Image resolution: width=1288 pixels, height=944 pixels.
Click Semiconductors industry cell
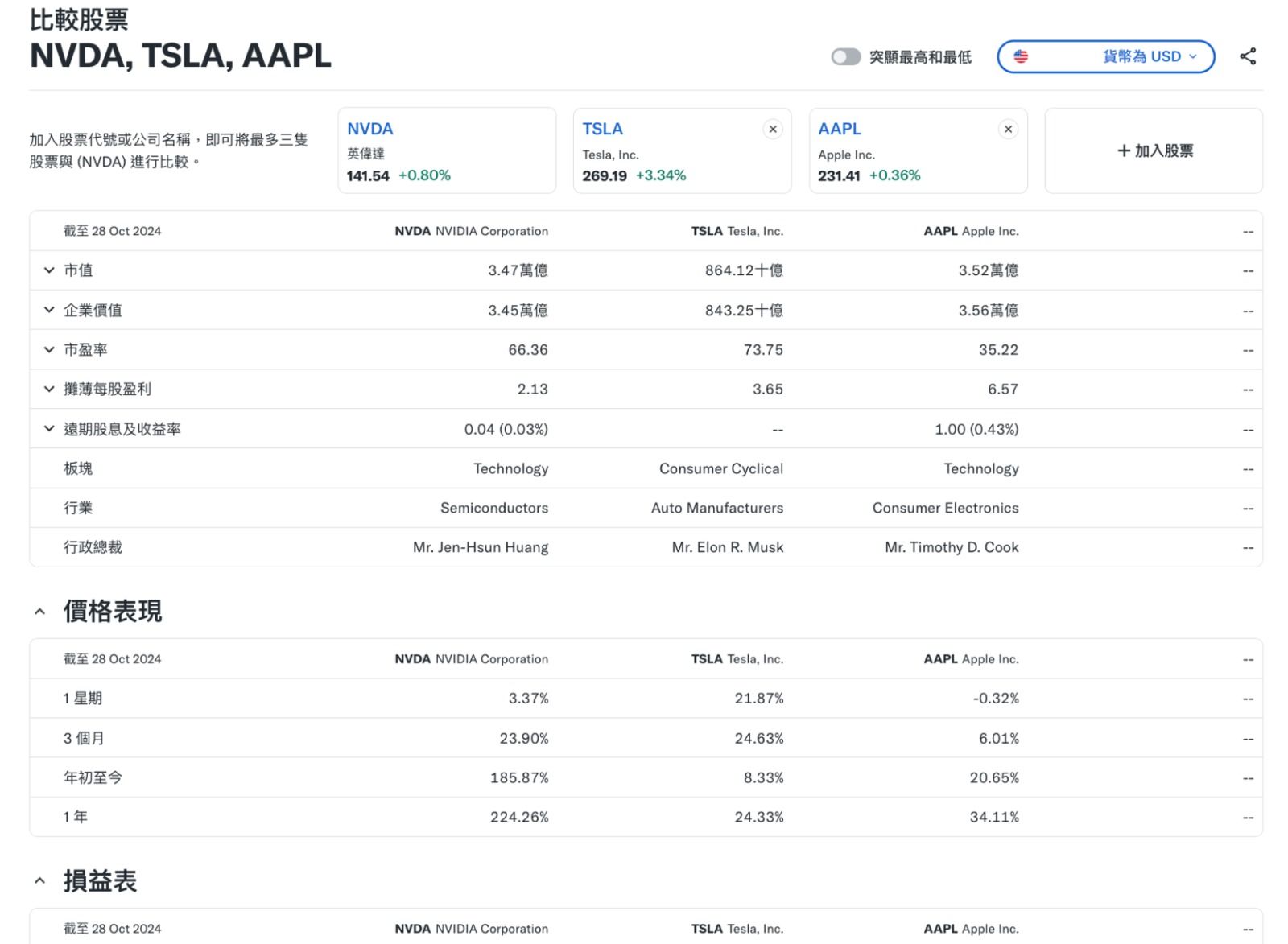click(494, 508)
